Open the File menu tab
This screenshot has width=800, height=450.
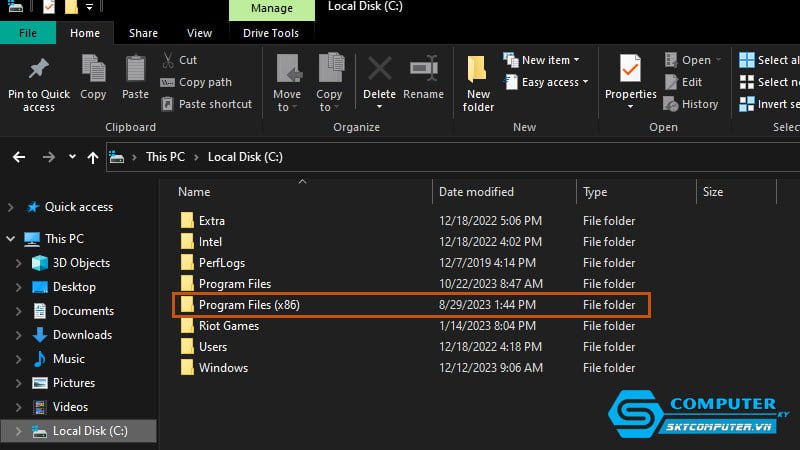pos(28,33)
